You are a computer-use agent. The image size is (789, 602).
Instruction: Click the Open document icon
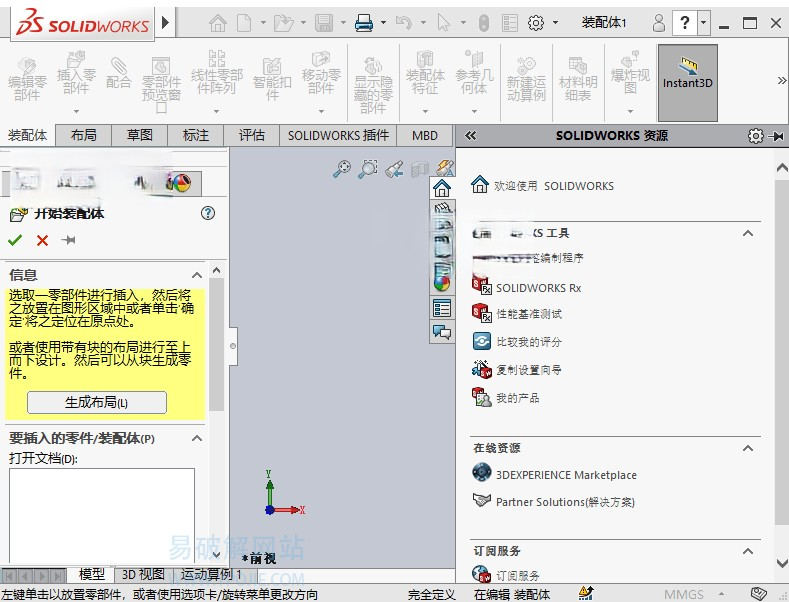point(283,23)
